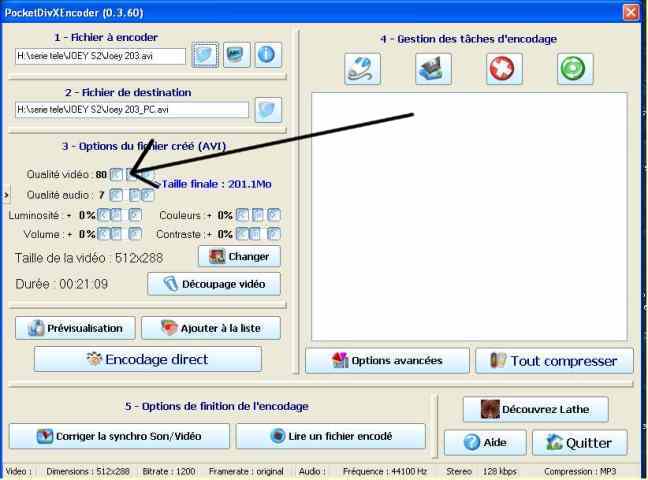Decrease the Luminosité percentage
Image resolution: width=648 pixels, height=480 pixels.
tap(103, 215)
